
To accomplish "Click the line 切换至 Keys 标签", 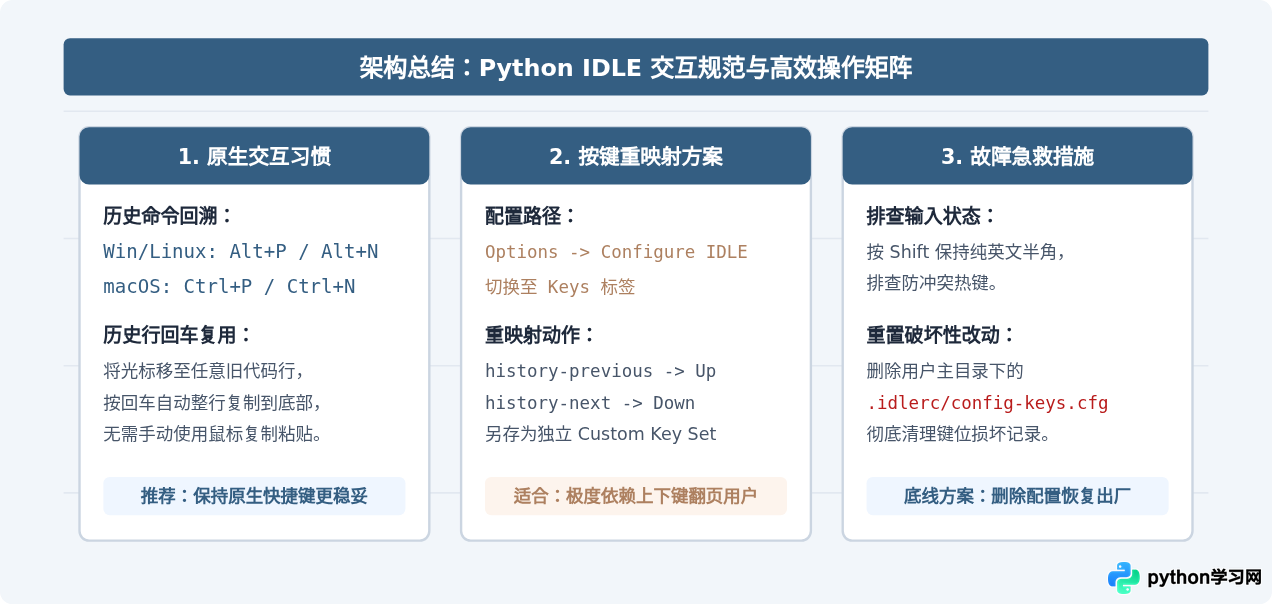I will [x=560, y=287].
